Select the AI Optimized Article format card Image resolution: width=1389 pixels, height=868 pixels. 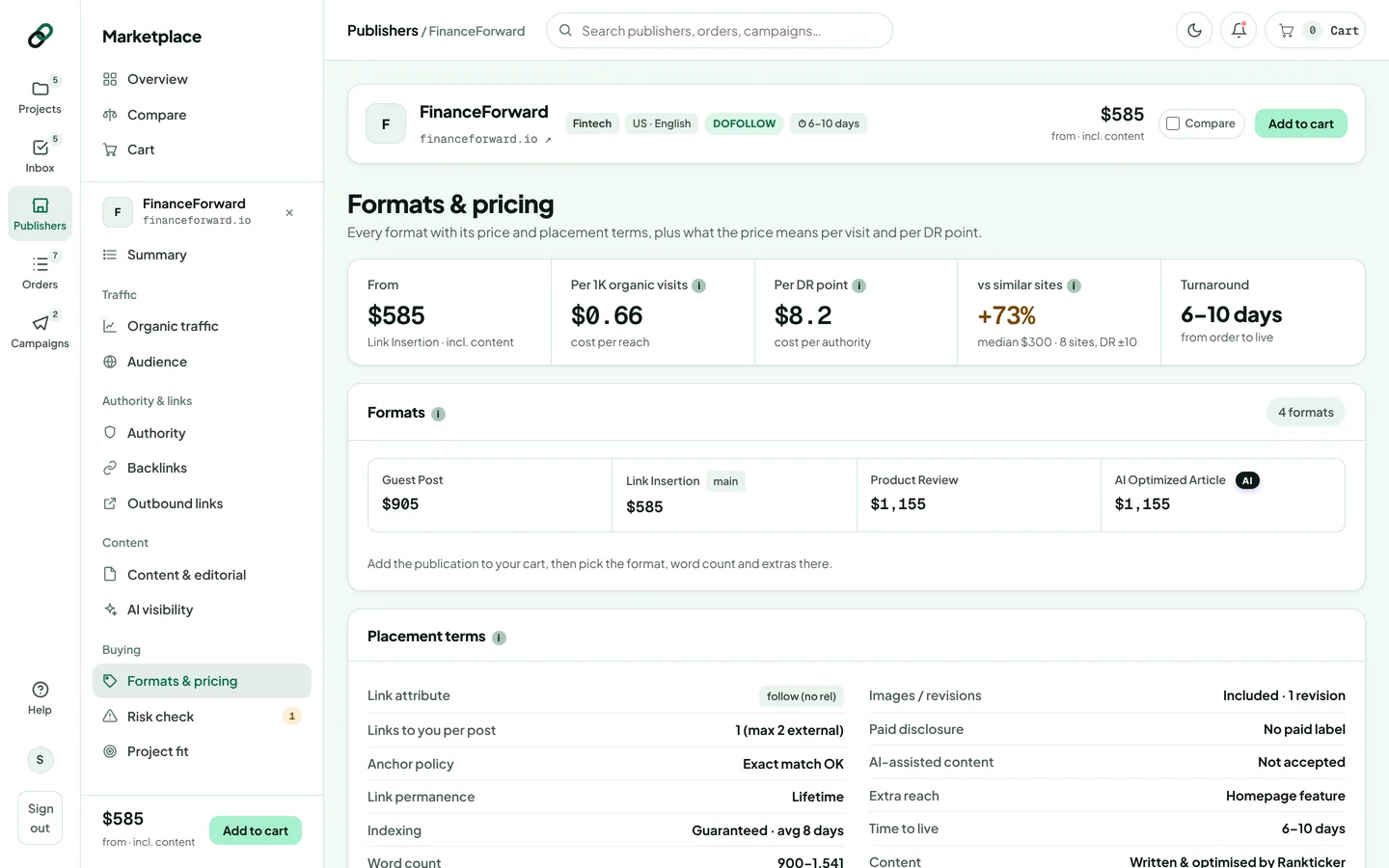coord(1223,495)
